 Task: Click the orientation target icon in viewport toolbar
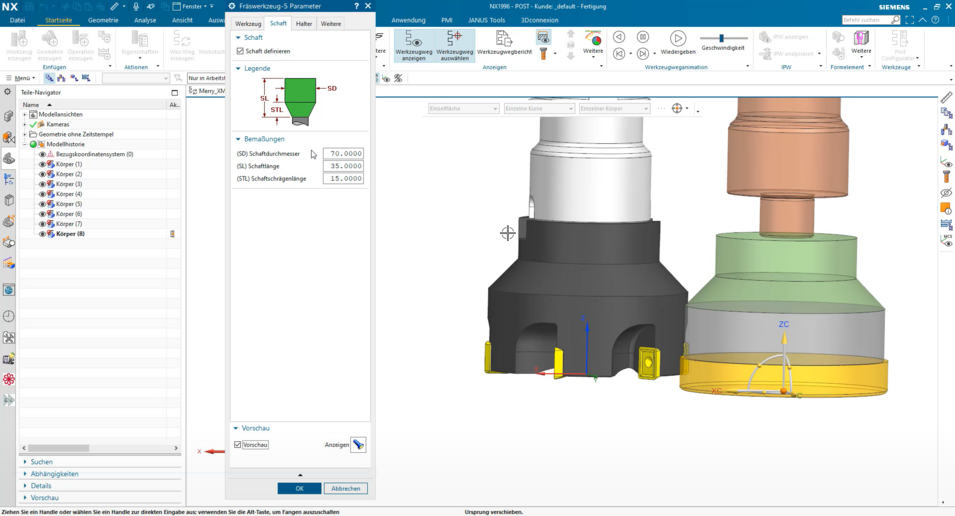tap(677, 108)
